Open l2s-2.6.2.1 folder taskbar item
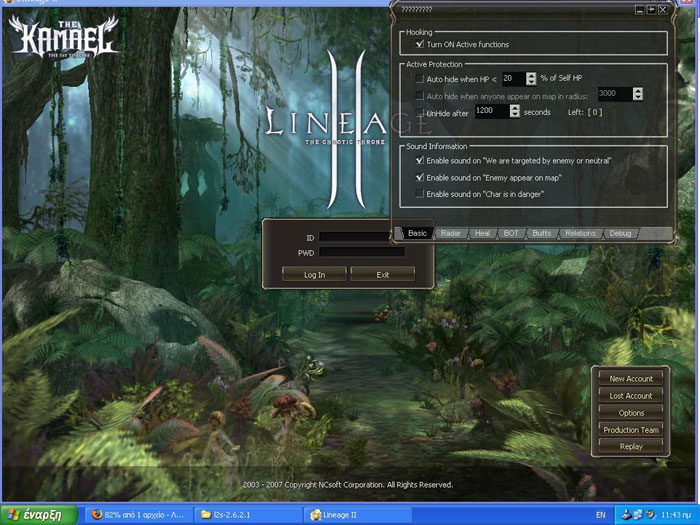 click(248, 515)
